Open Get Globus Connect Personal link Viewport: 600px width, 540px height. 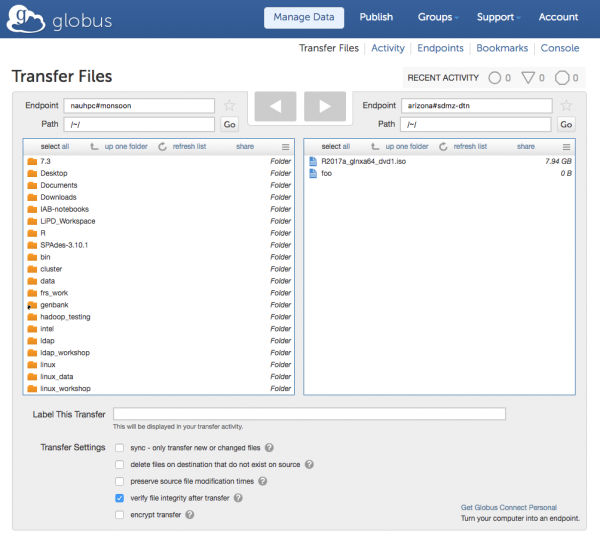click(x=508, y=507)
